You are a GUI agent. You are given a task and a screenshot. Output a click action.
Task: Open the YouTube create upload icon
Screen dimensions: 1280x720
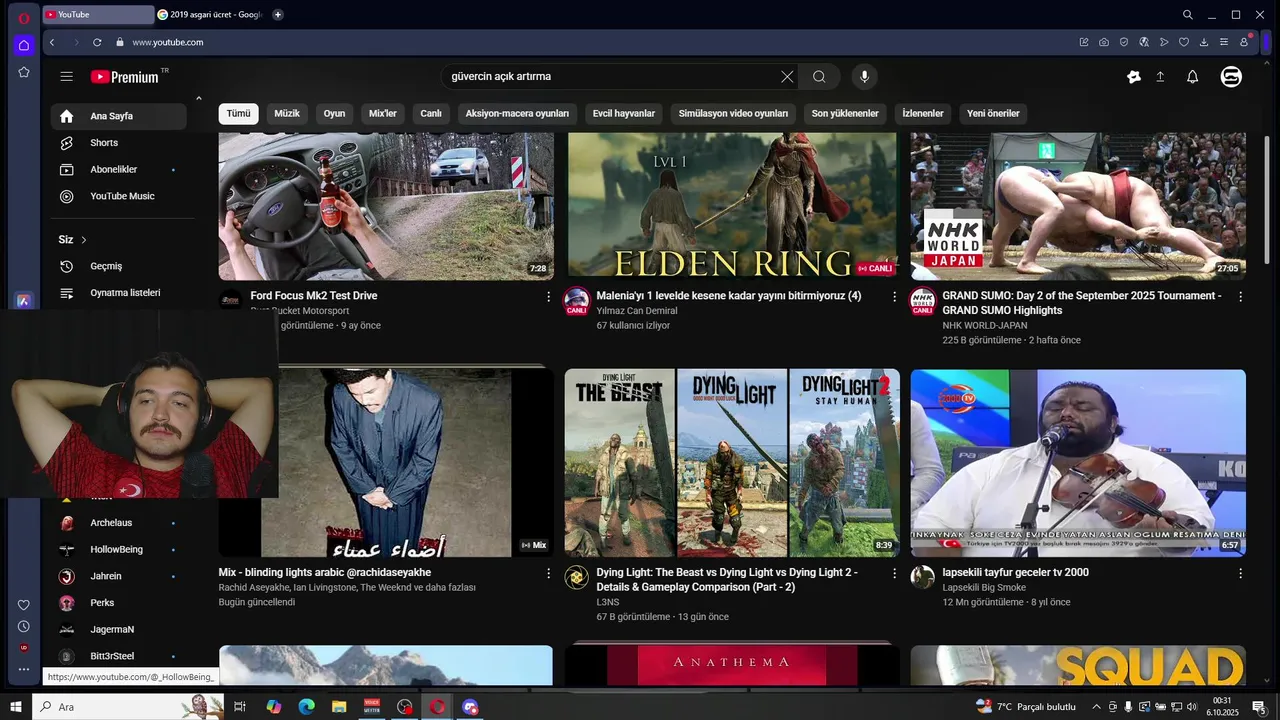[1160, 76]
